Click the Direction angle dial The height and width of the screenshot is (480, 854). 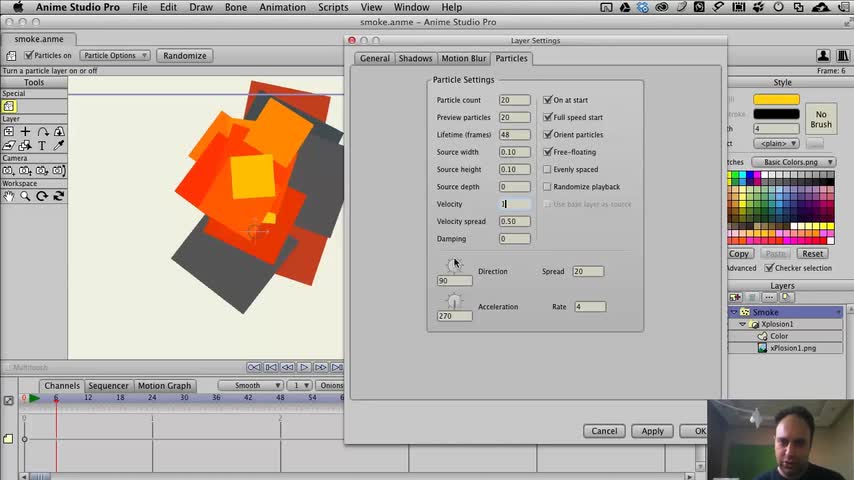coord(454,265)
